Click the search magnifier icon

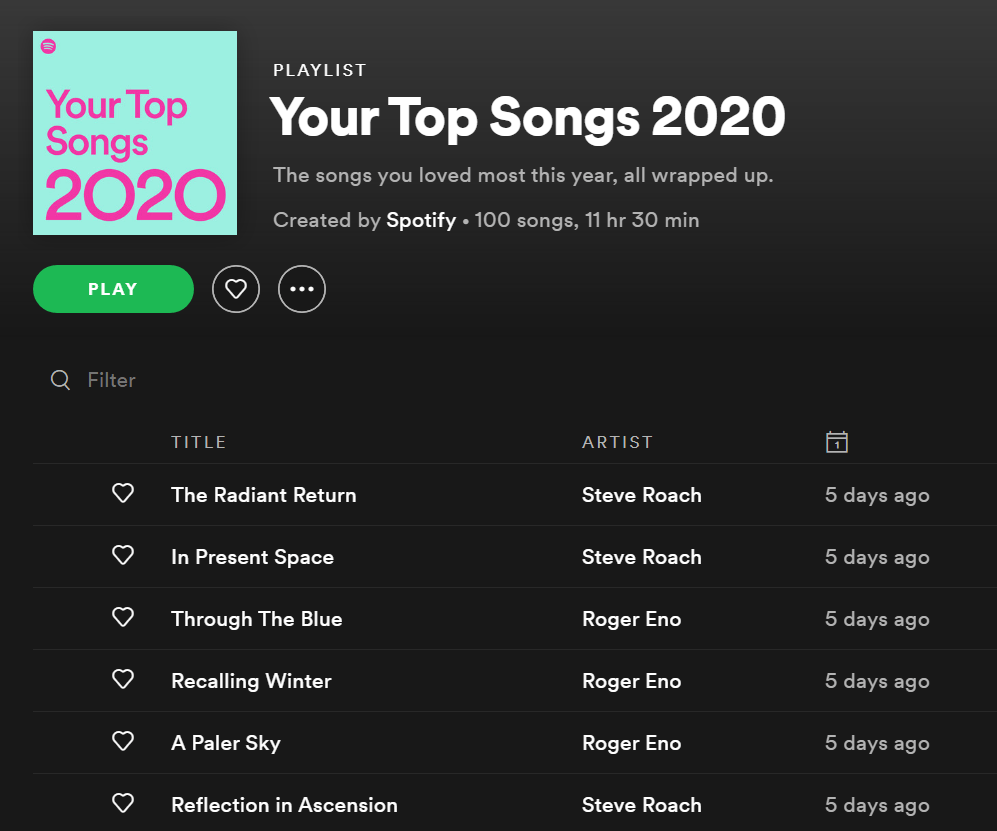61,380
